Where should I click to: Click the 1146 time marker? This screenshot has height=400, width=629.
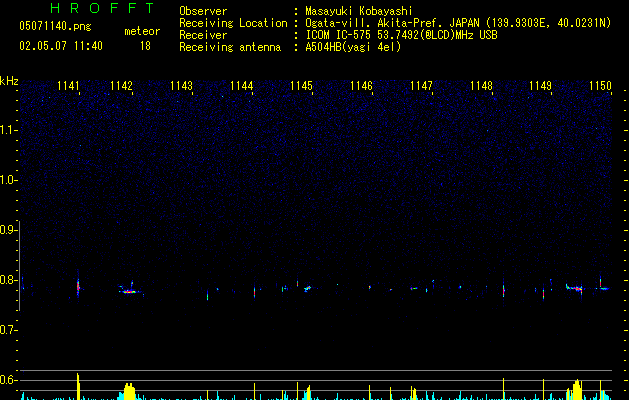pos(361,86)
